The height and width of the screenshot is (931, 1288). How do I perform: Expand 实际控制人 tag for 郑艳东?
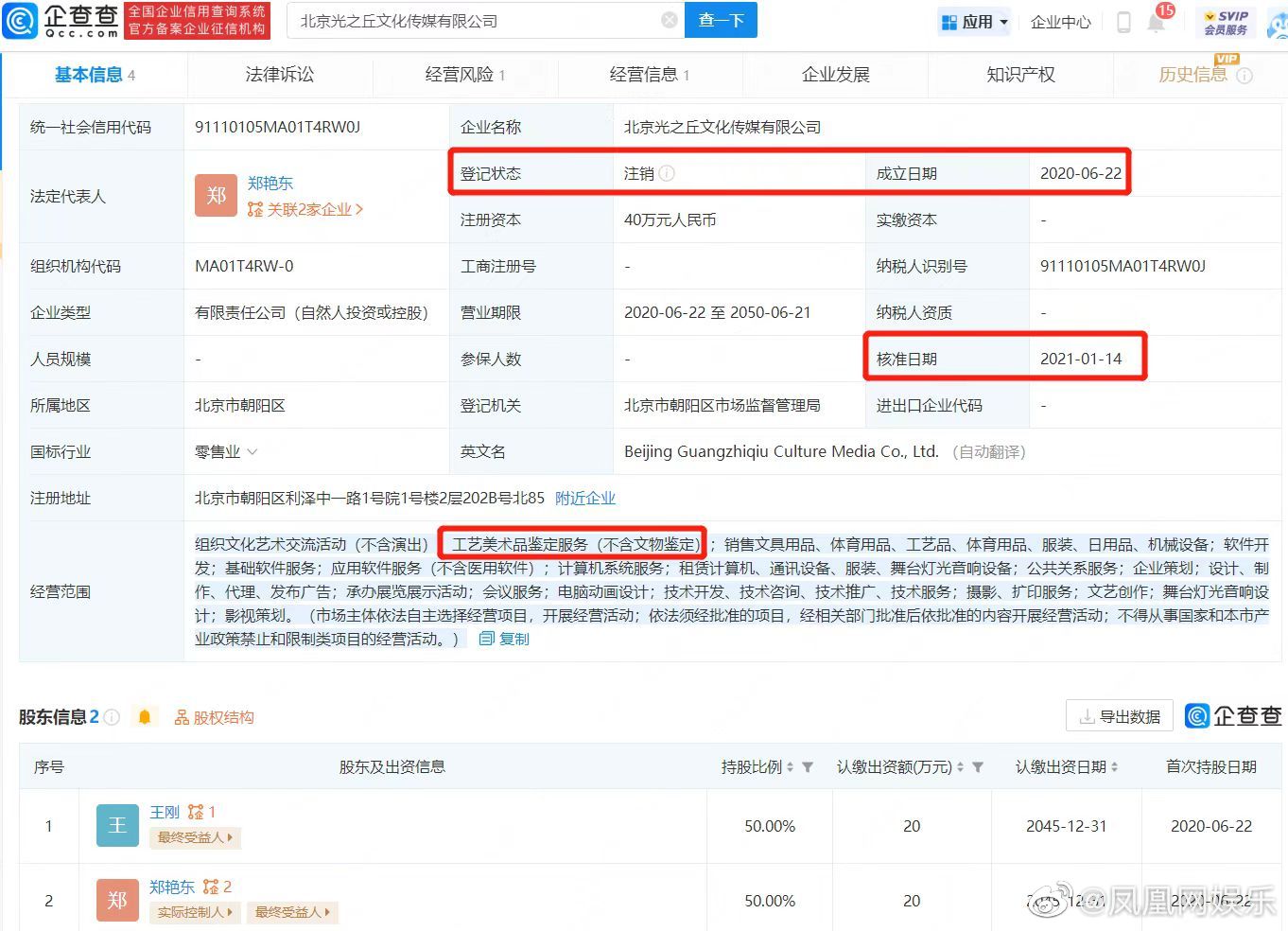196,912
